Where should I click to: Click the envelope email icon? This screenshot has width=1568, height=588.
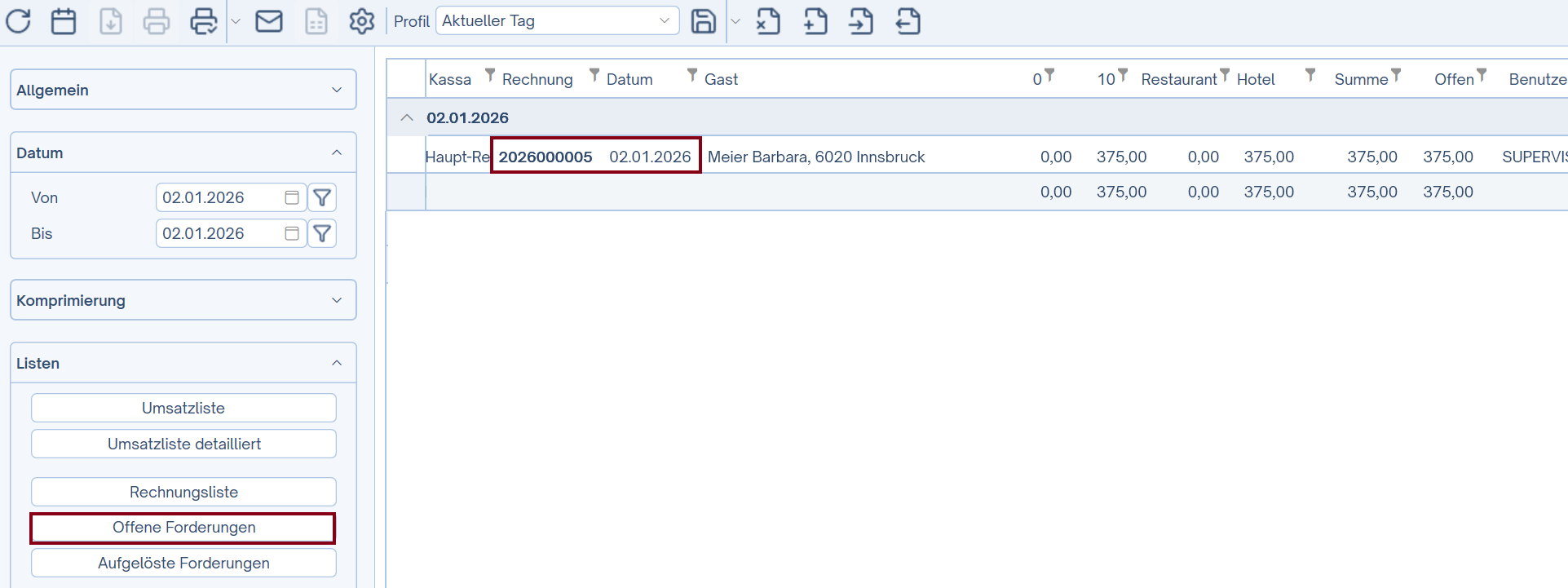coord(269,21)
